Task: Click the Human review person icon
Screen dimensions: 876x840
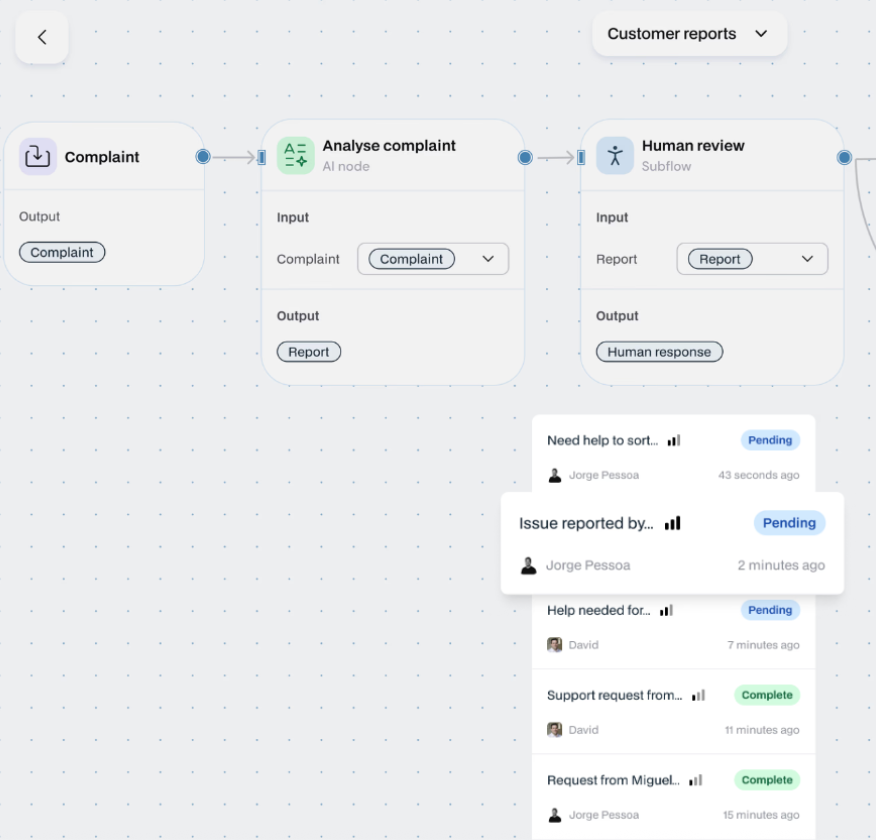Action: coord(615,156)
